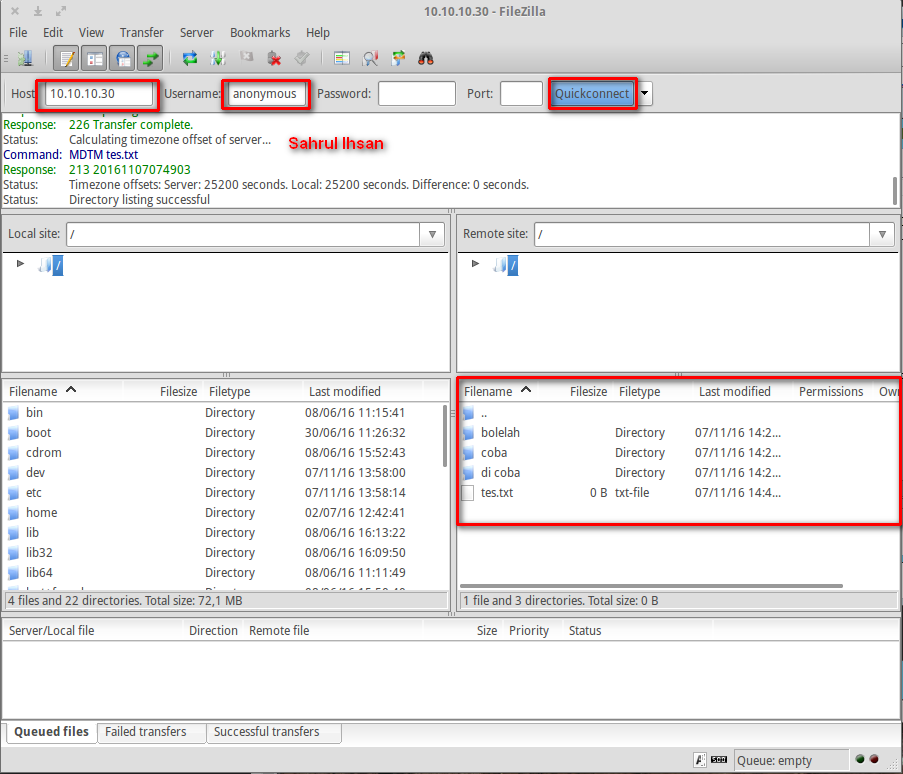
Task: Select the local cdrom directory
Action: coord(223,453)
